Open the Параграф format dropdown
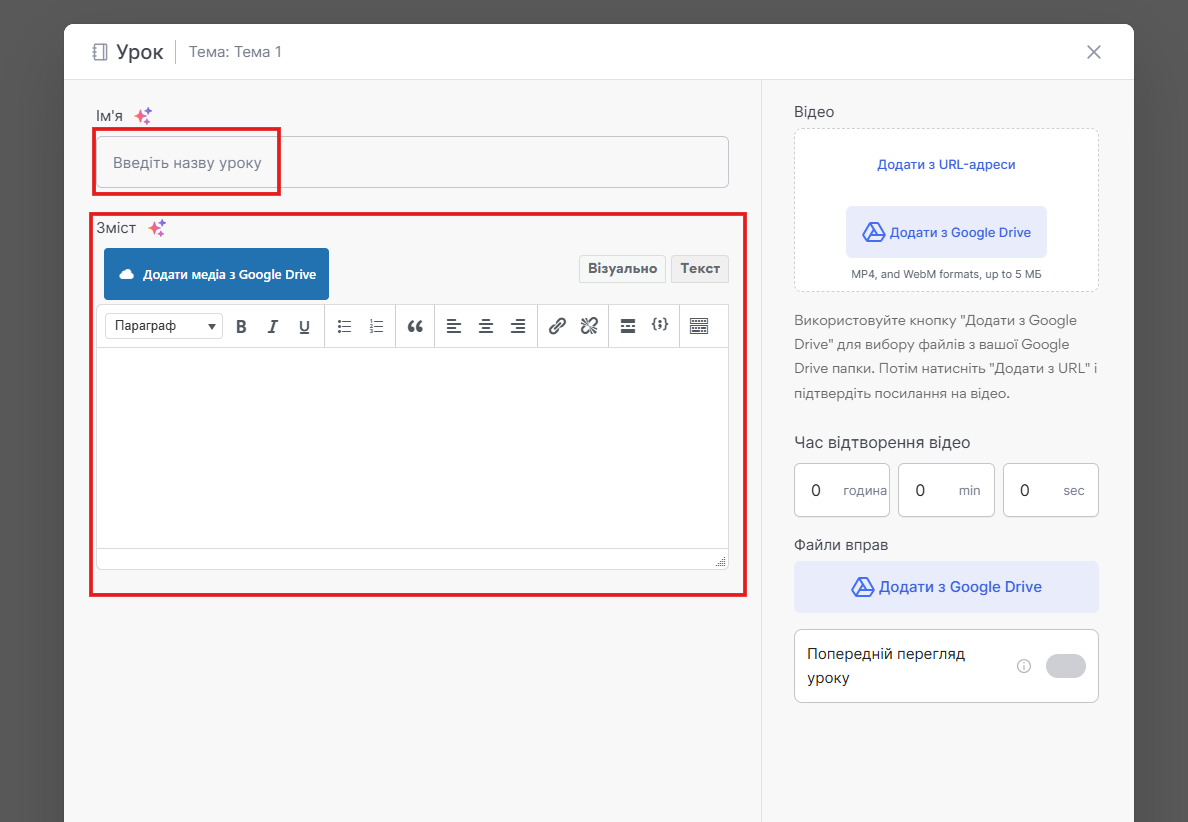 pyautogui.click(x=164, y=326)
